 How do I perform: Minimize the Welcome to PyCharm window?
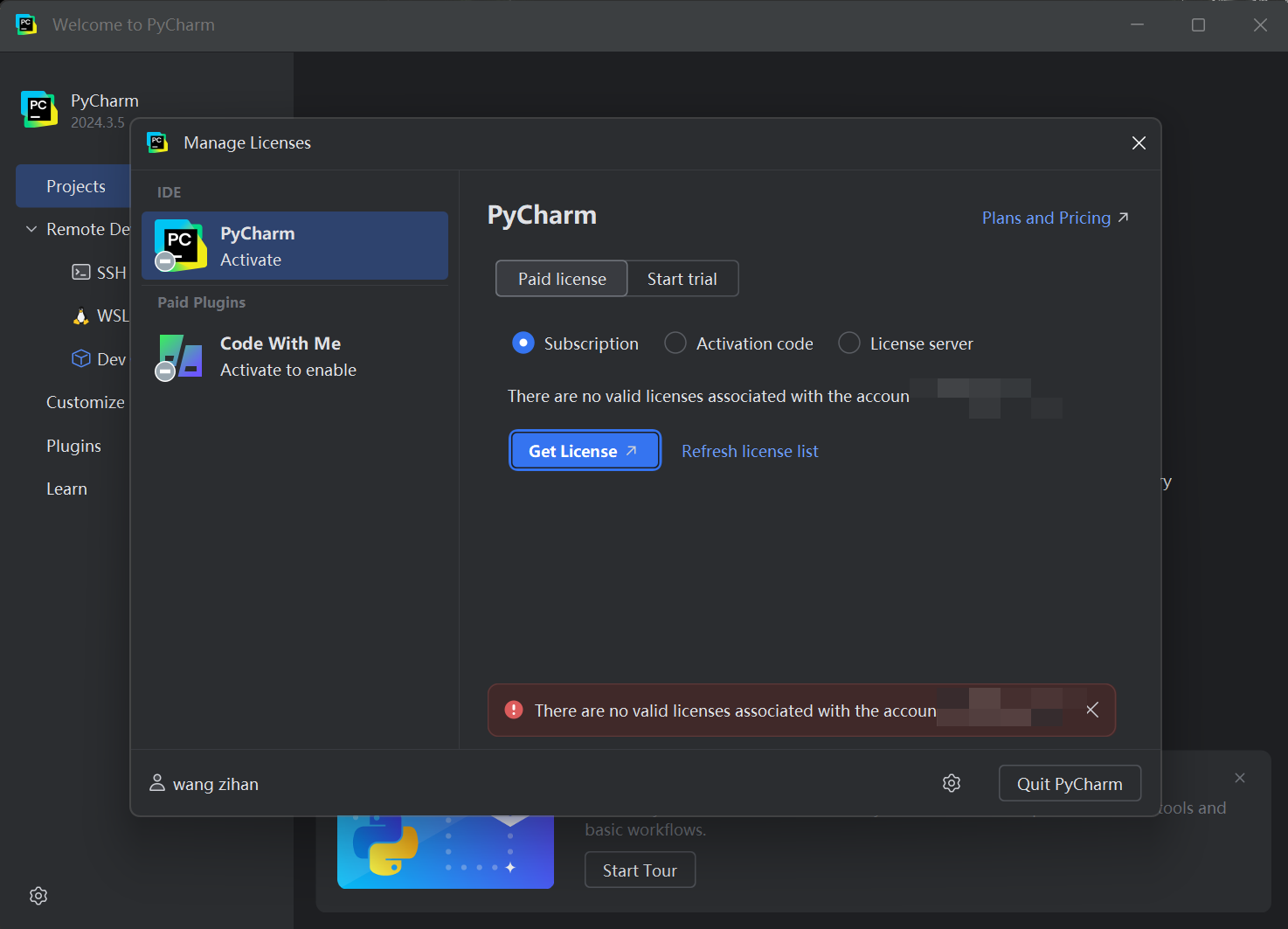pos(1137,24)
